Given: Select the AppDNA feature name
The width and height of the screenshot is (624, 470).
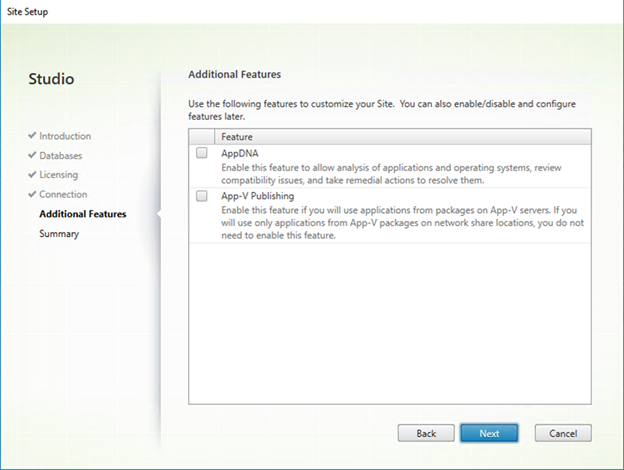Looking at the screenshot, I should click(240, 153).
